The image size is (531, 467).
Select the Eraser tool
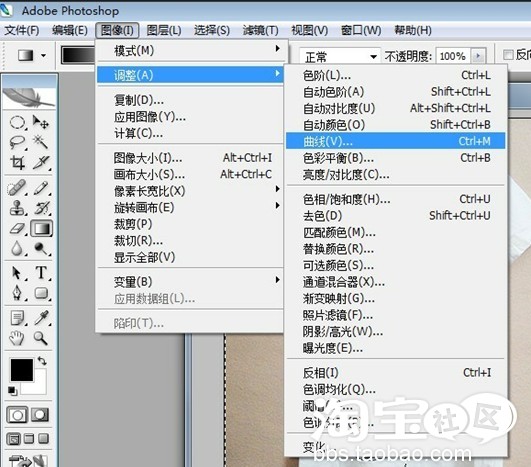[17, 228]
